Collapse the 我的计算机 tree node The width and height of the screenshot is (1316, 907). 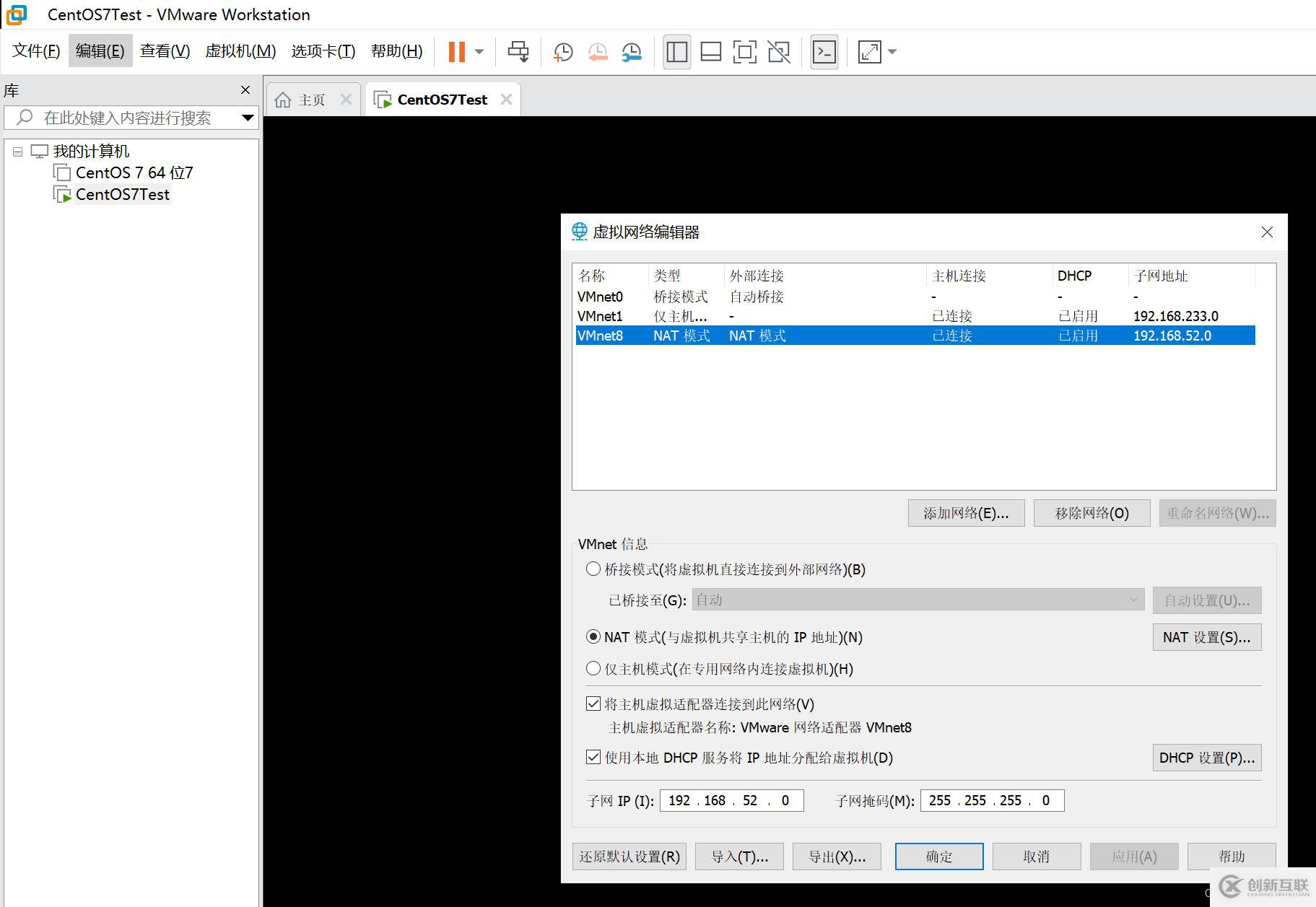point(17,152)
